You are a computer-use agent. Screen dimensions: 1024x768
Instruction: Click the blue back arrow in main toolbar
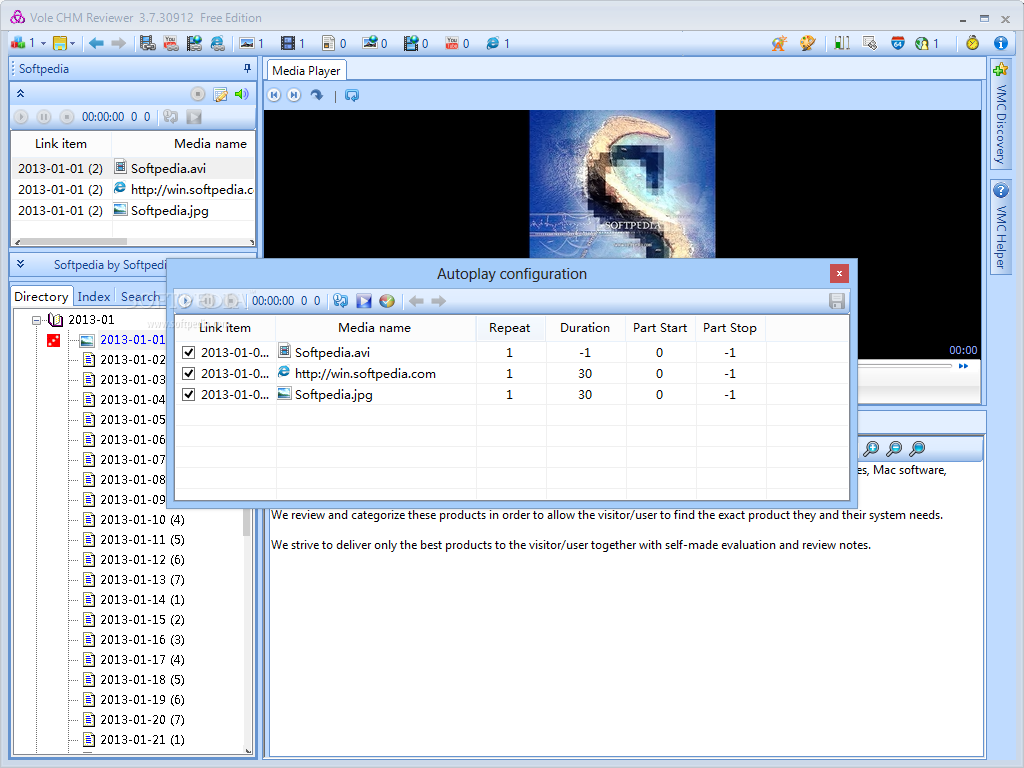(96, 43)
